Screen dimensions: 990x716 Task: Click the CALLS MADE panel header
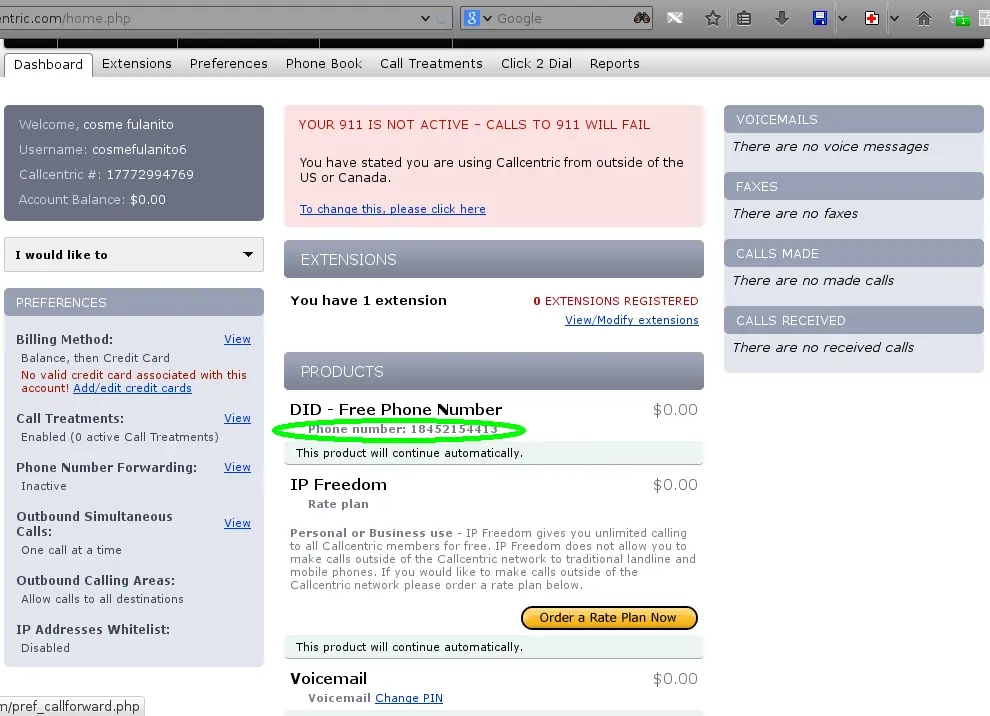tap(854, 253)
